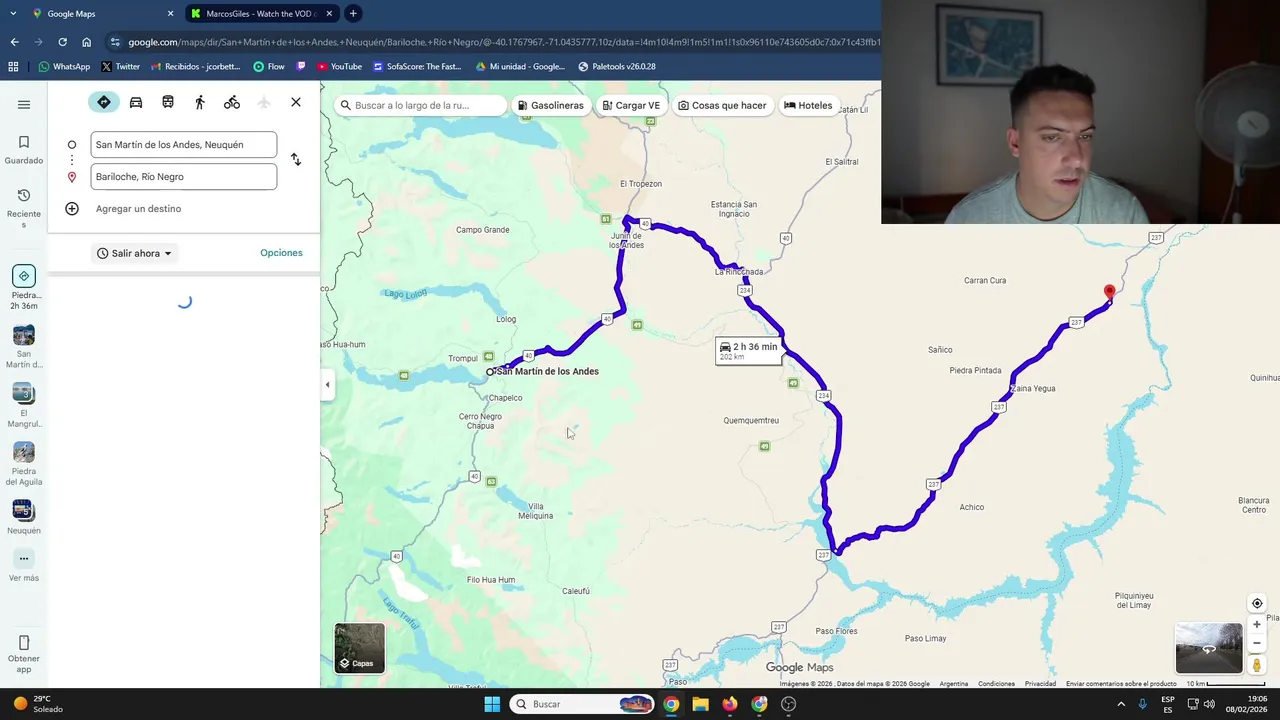Select driving car travel mode
This screenshot has width=1280, height=720.
point(136,102)
